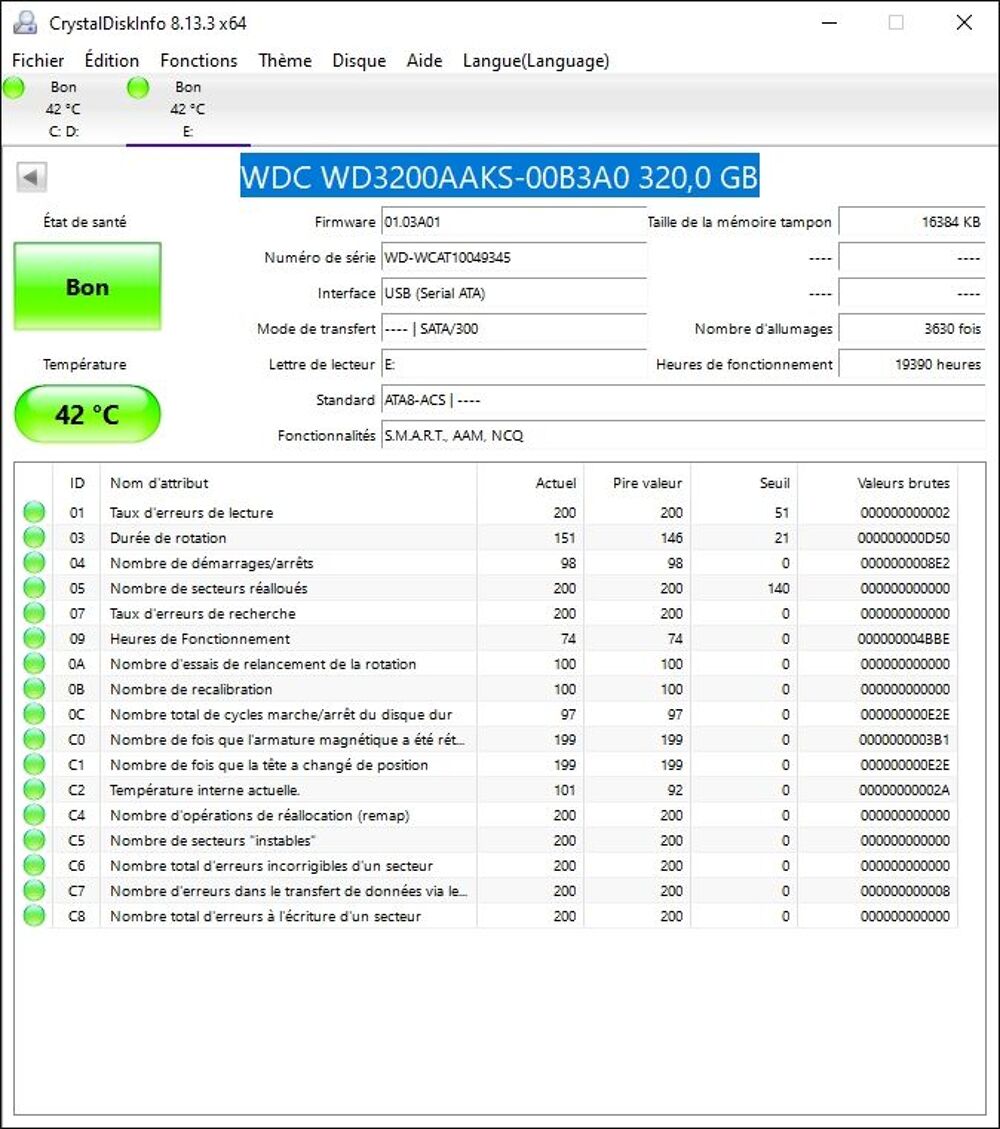Click the Seuil column header
The image size is (1000, 1129).
click(x=744, y=482)
